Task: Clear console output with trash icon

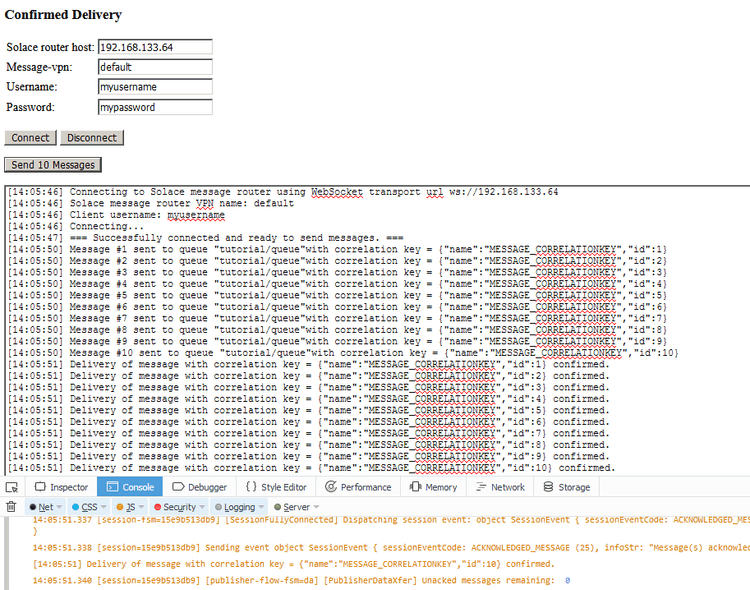Action: [x=11, y=507]
